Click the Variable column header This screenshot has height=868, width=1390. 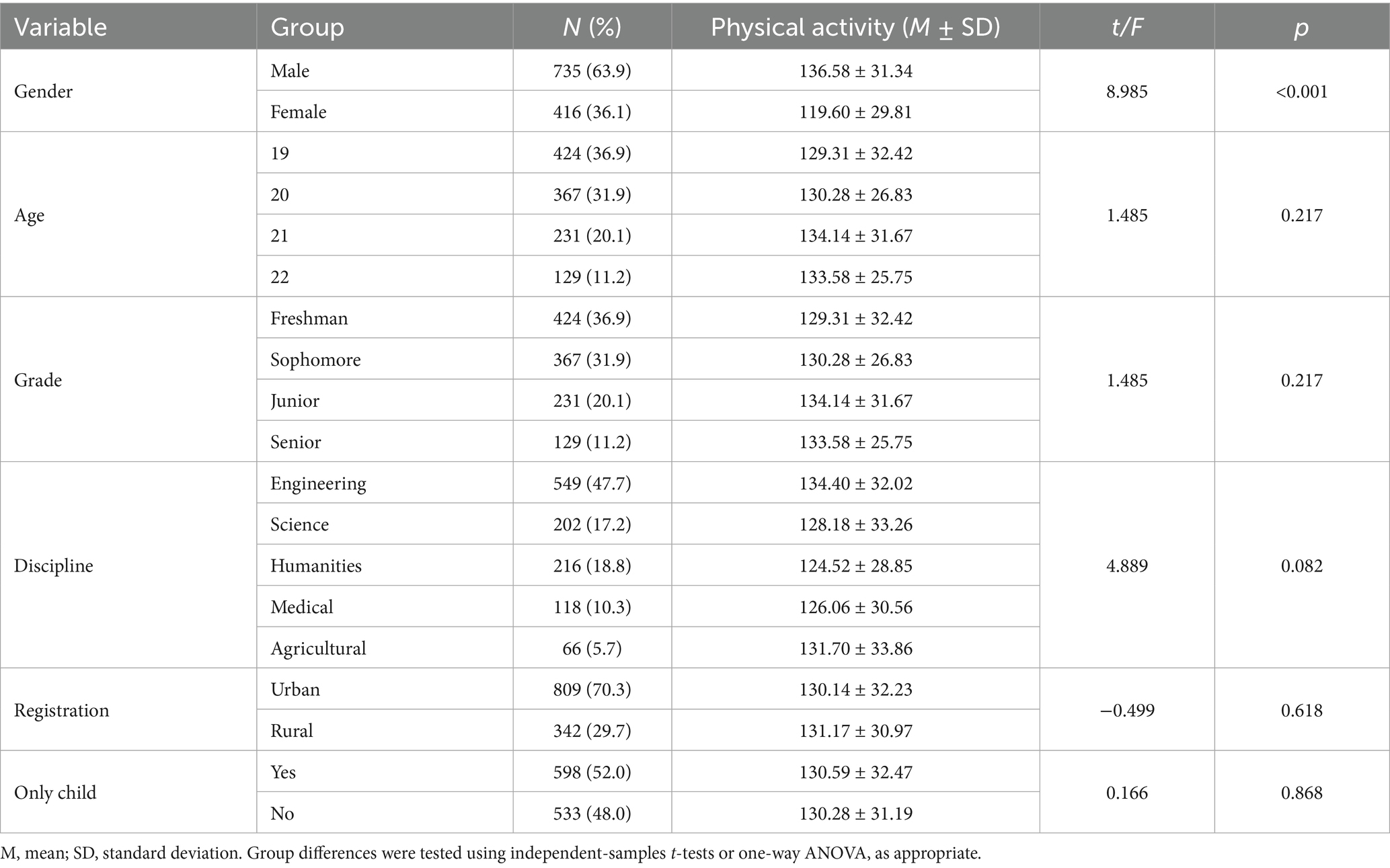(61, 27)
